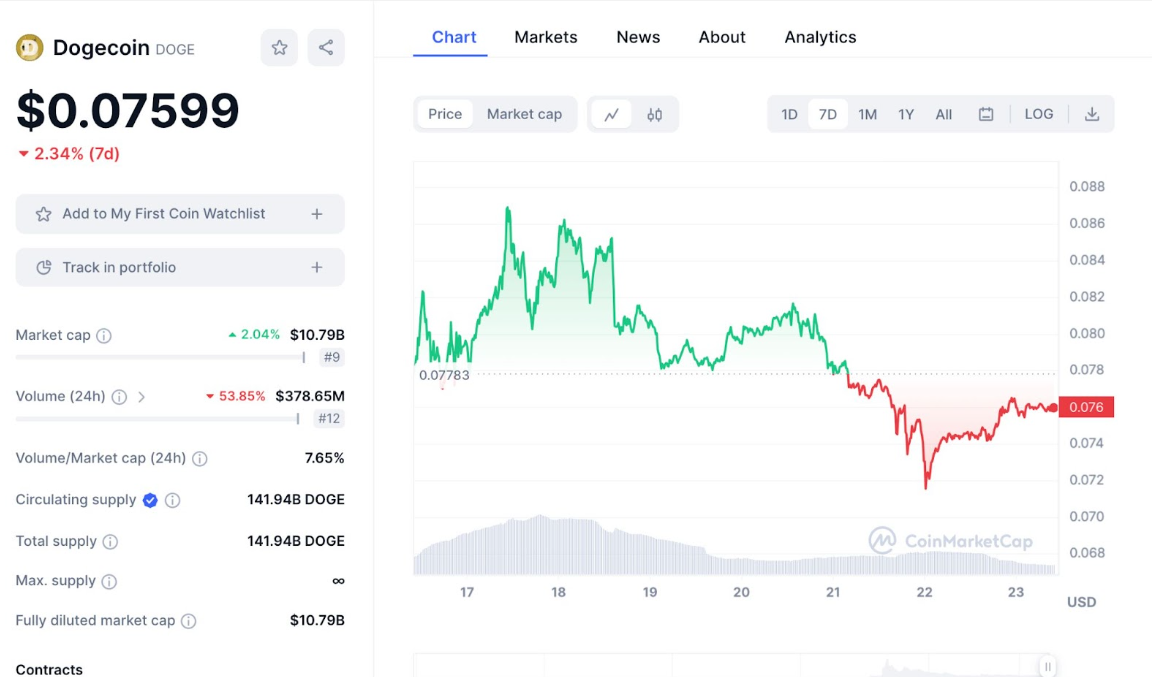Switch to candlestick chart icon
This screenshot has width=1152, height=677.
(655, 114)
